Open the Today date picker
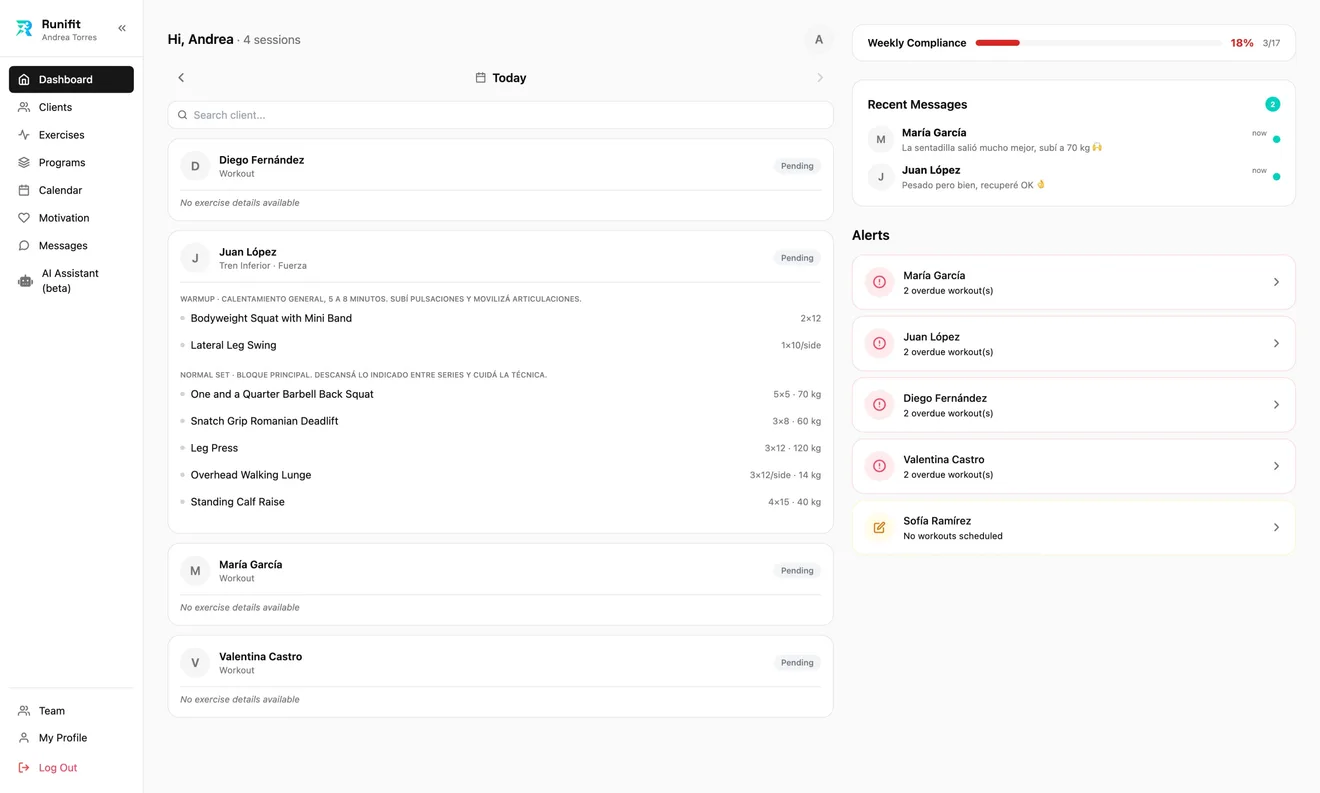The image size is (1320, 793). pyautogui.click(x=501, y=78)
